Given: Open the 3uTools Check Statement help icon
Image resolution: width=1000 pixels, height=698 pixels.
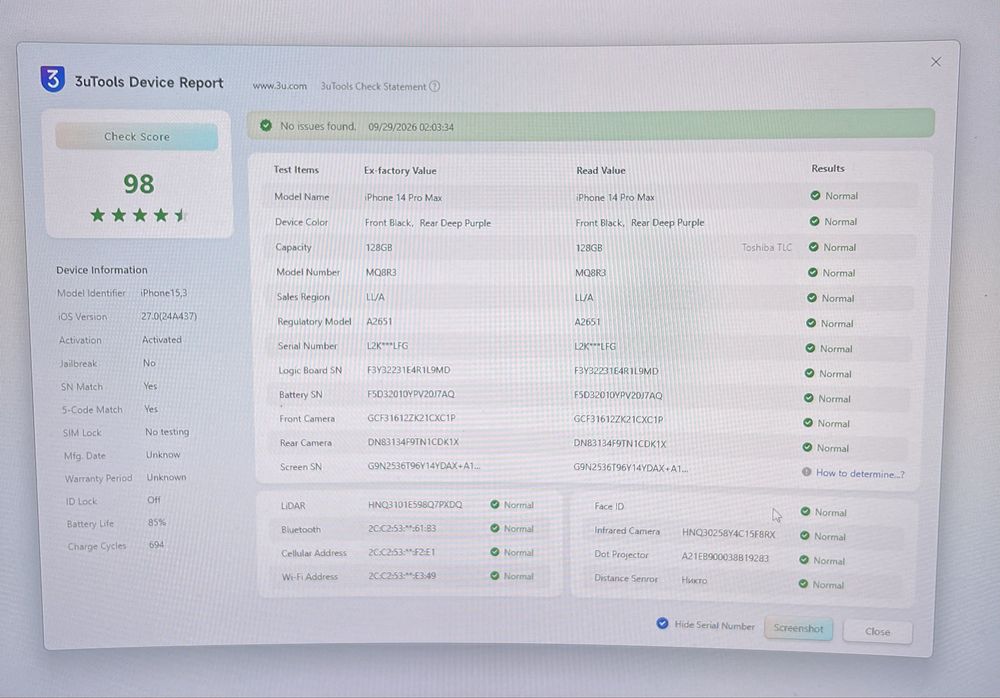Looking at the screenshot, I should click(x=434, y=86).
